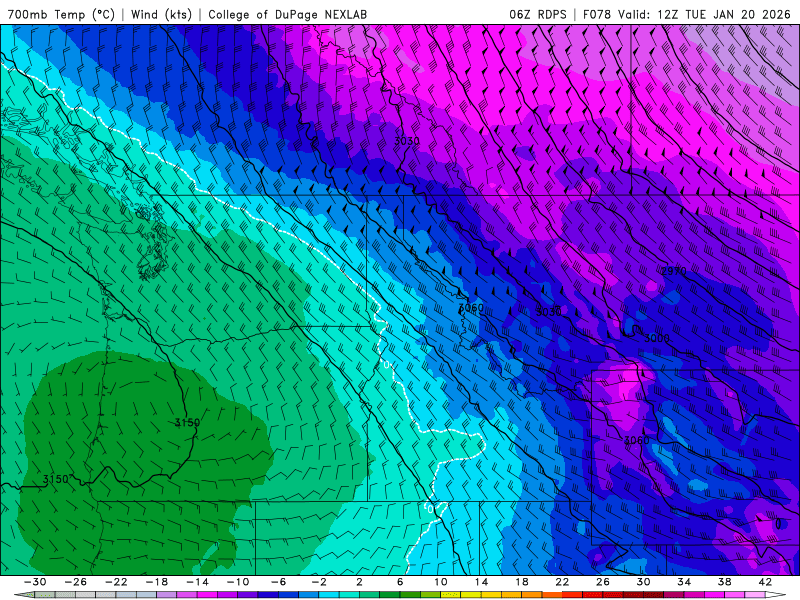Click the "06Z RDPS" model run text
The image size is (800, 600).
538,14
